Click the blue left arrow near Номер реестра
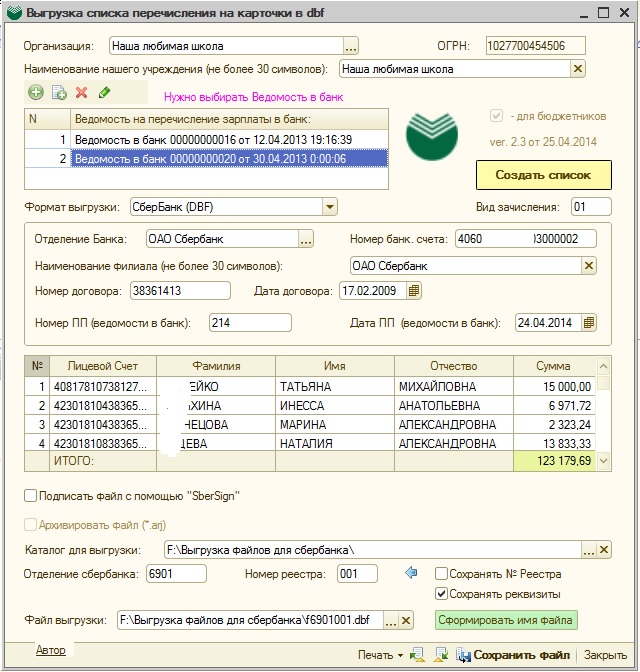The width and height of the screenshot is (640, 672). (x=411, y=573)
